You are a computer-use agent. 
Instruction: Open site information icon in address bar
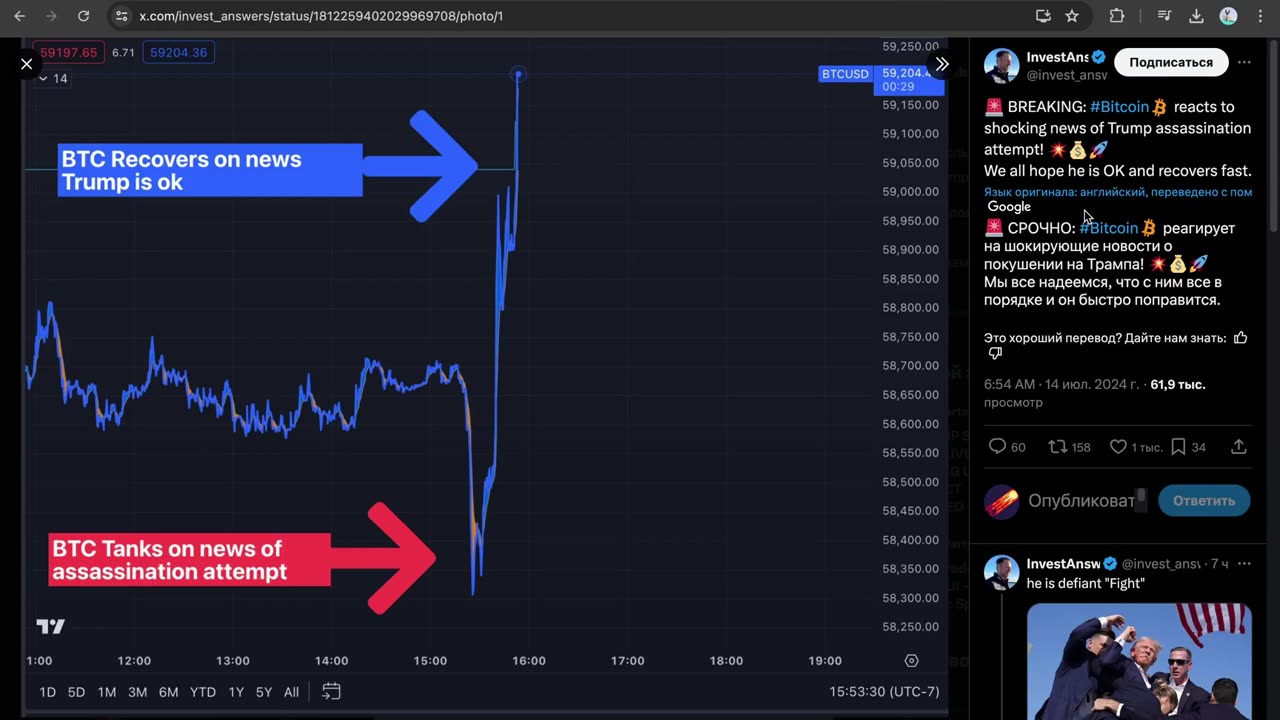tap(121, 16)
